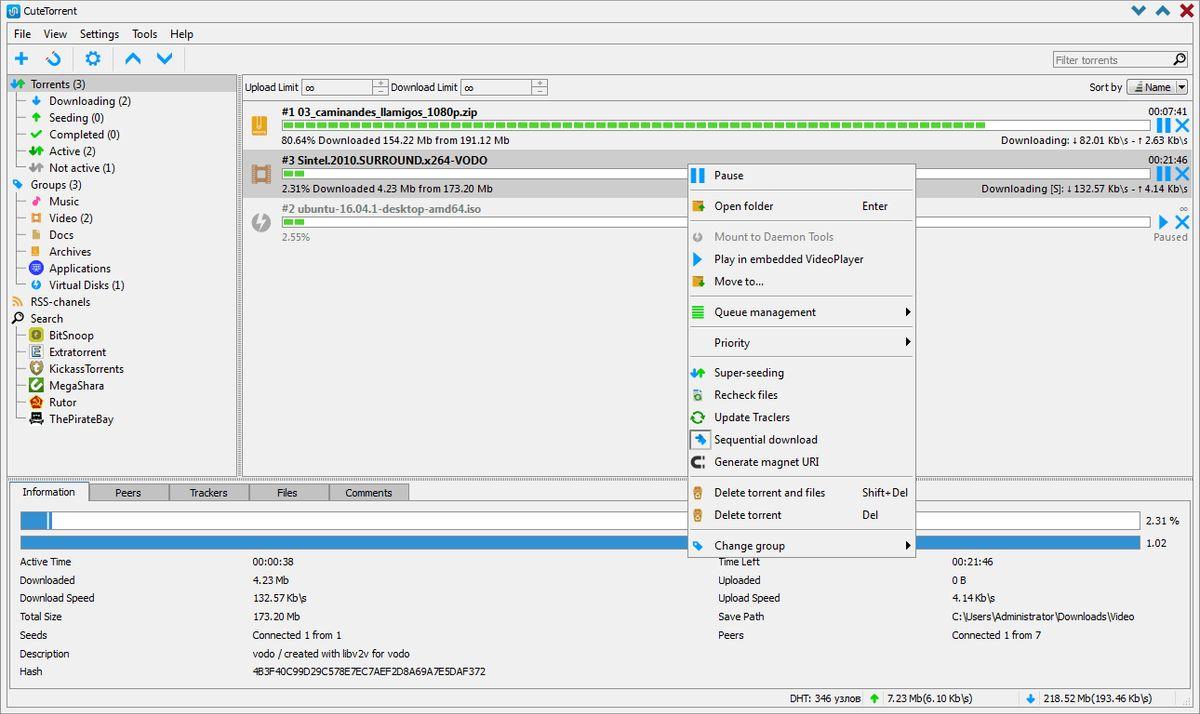The image size is (1200, 714).
Task: Show Seeding (0) torrents
Action: click(76, 118)
